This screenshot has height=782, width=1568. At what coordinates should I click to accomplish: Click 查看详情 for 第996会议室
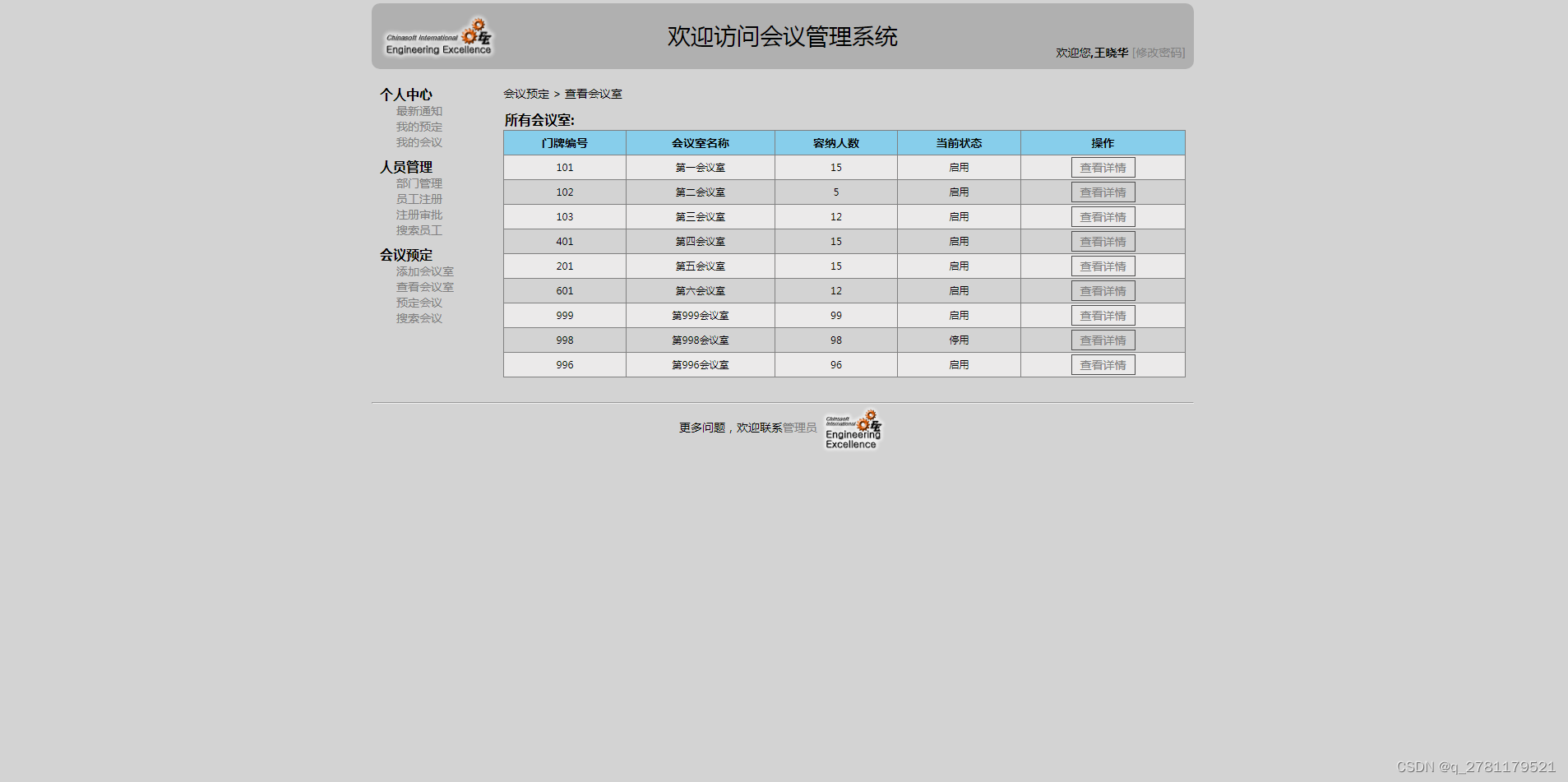[x=1103, y=365]
